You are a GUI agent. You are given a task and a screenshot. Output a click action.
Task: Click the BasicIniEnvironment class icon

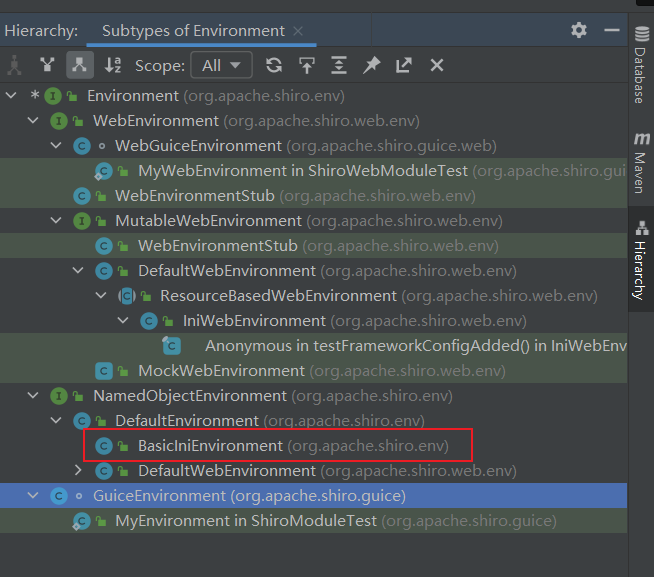coord(104,446)
